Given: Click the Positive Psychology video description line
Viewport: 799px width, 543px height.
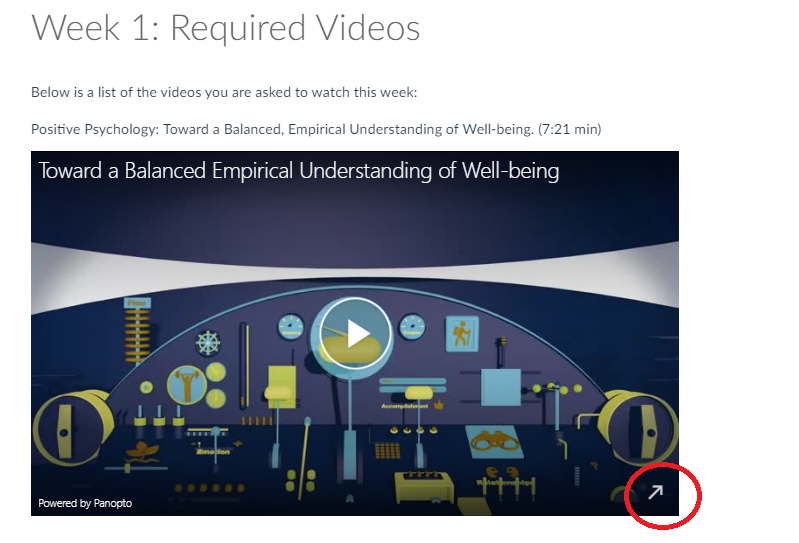Looking at the screenshot, I should 316,129.
